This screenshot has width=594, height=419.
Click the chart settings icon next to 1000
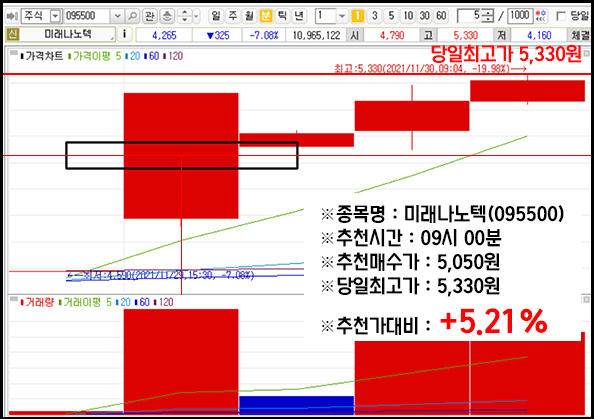pos(541,16)
